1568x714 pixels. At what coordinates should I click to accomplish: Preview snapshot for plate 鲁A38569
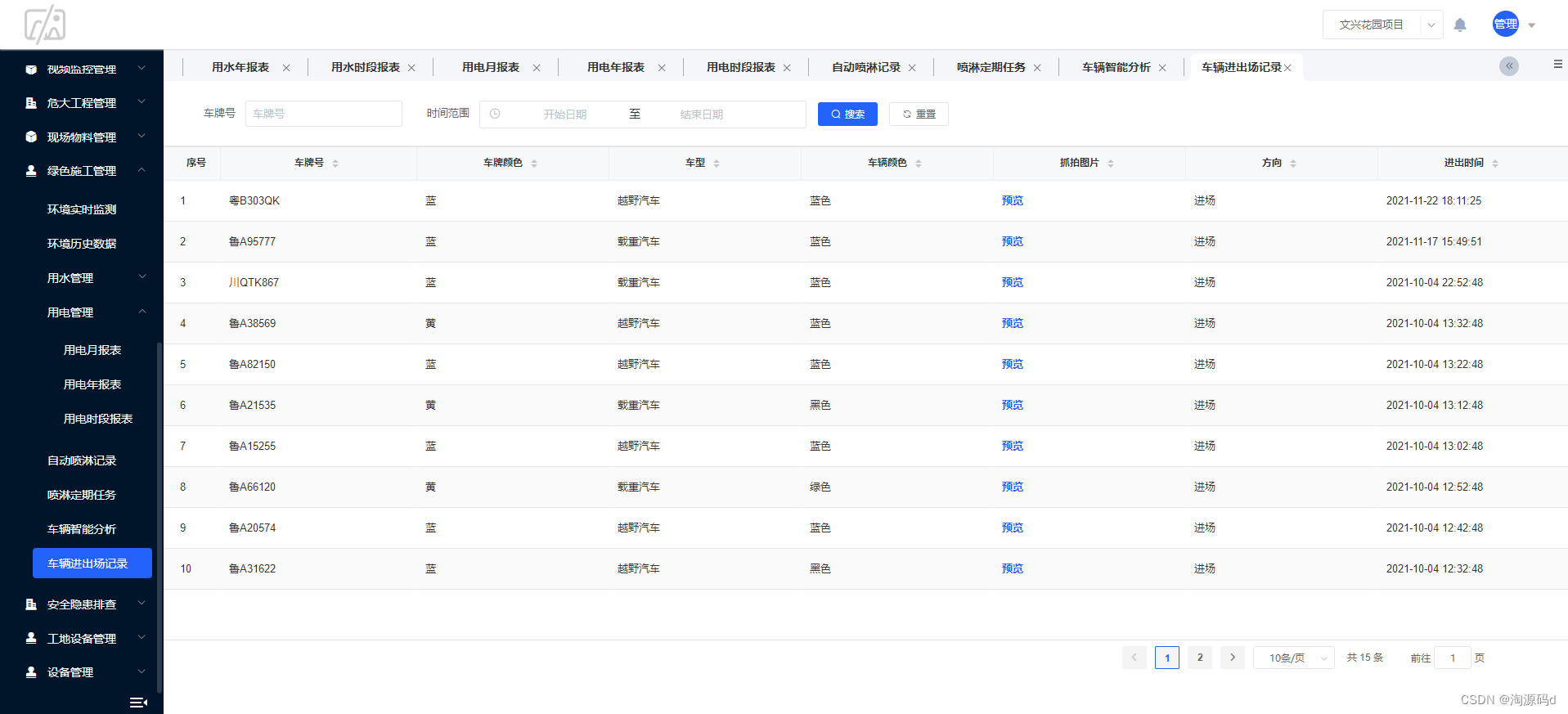tap(1013, 323)
